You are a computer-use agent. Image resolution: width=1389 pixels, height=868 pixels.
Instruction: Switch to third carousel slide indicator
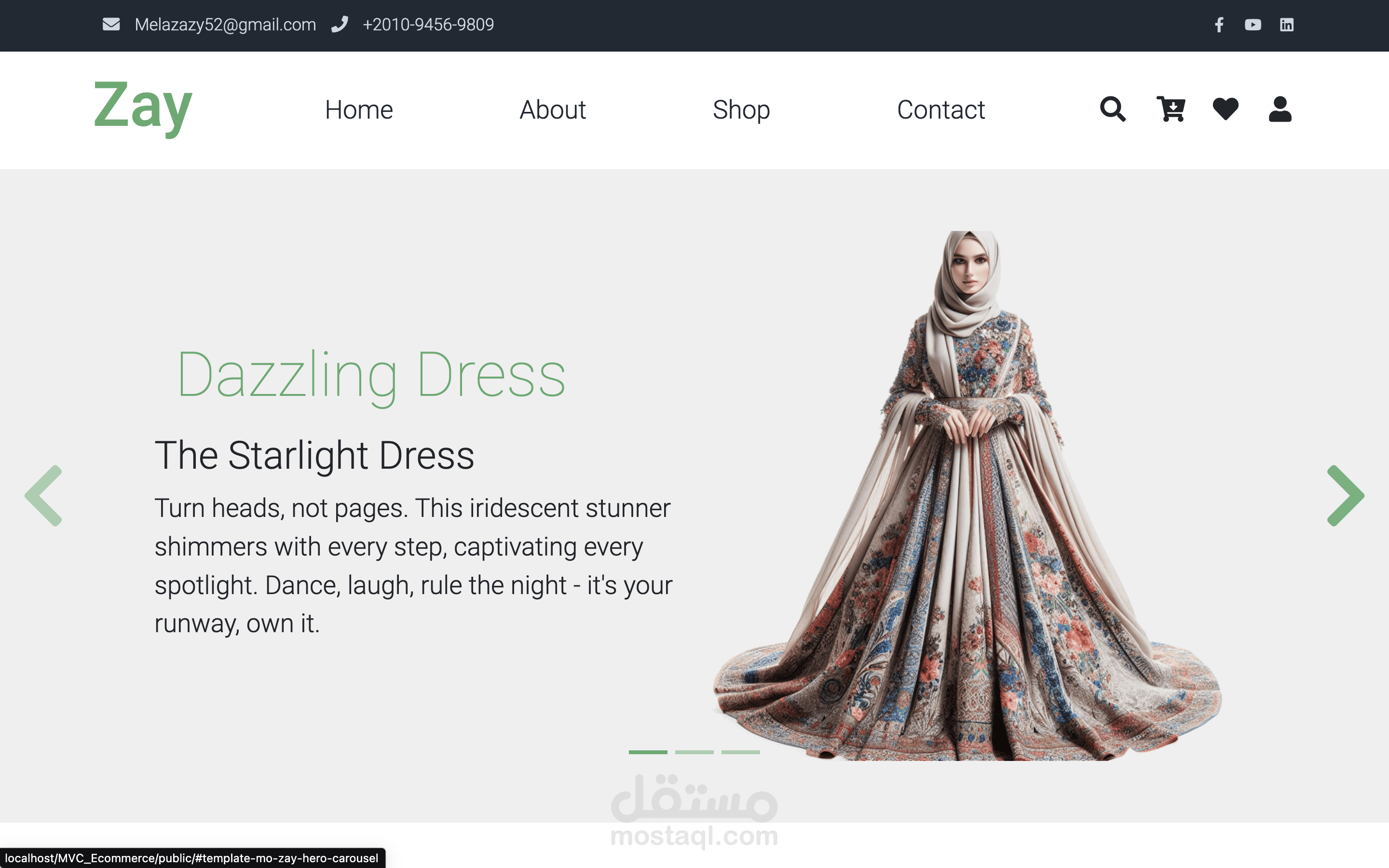click(740, 752)
